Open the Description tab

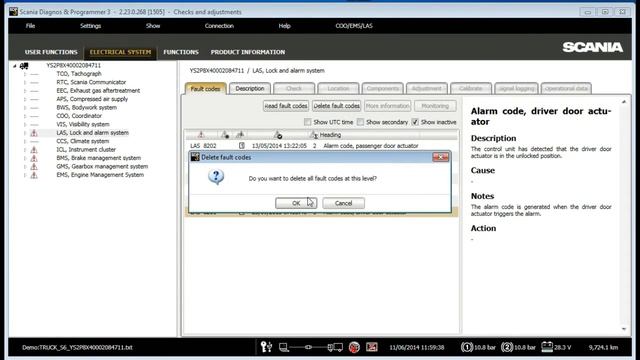(x=250, y=89)
